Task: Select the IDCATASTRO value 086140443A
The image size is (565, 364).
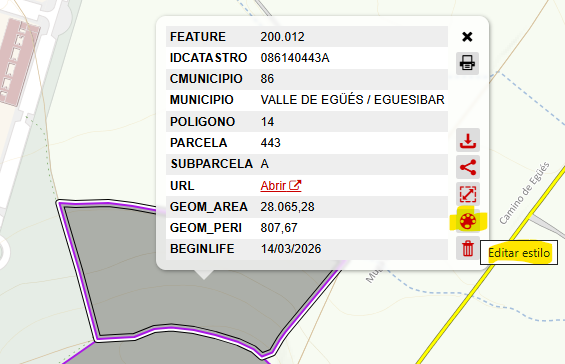Action: click(295, 58)
